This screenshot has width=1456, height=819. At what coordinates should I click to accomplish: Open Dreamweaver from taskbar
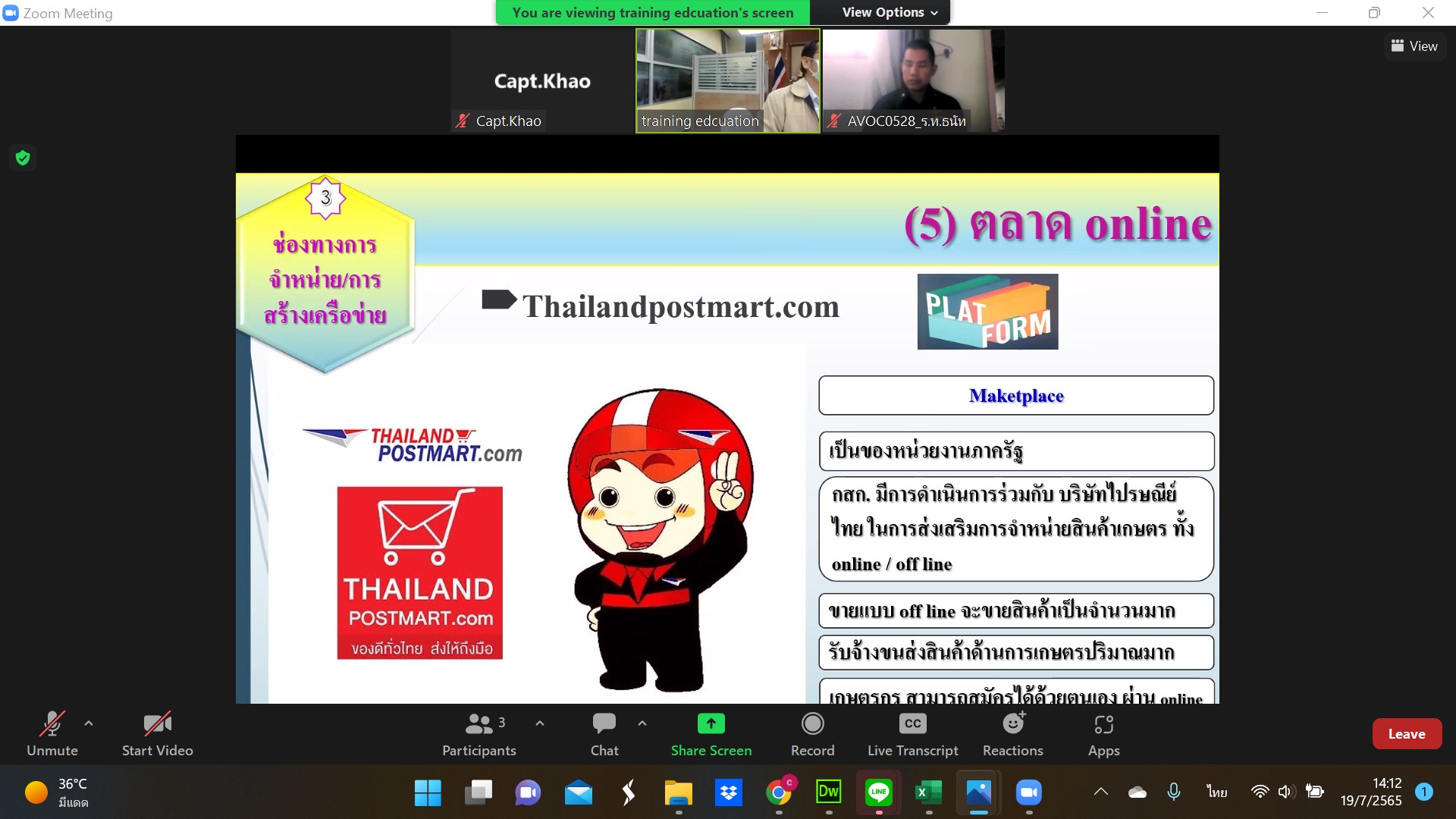[828, 793]
